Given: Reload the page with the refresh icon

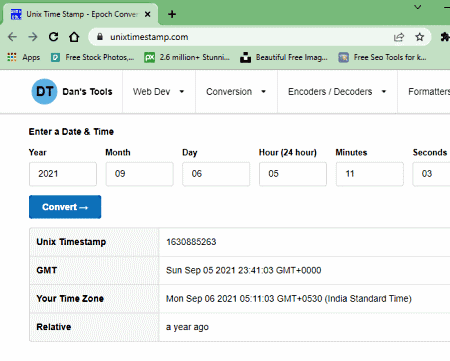Looking at the screenshot, I should (53, 37).
